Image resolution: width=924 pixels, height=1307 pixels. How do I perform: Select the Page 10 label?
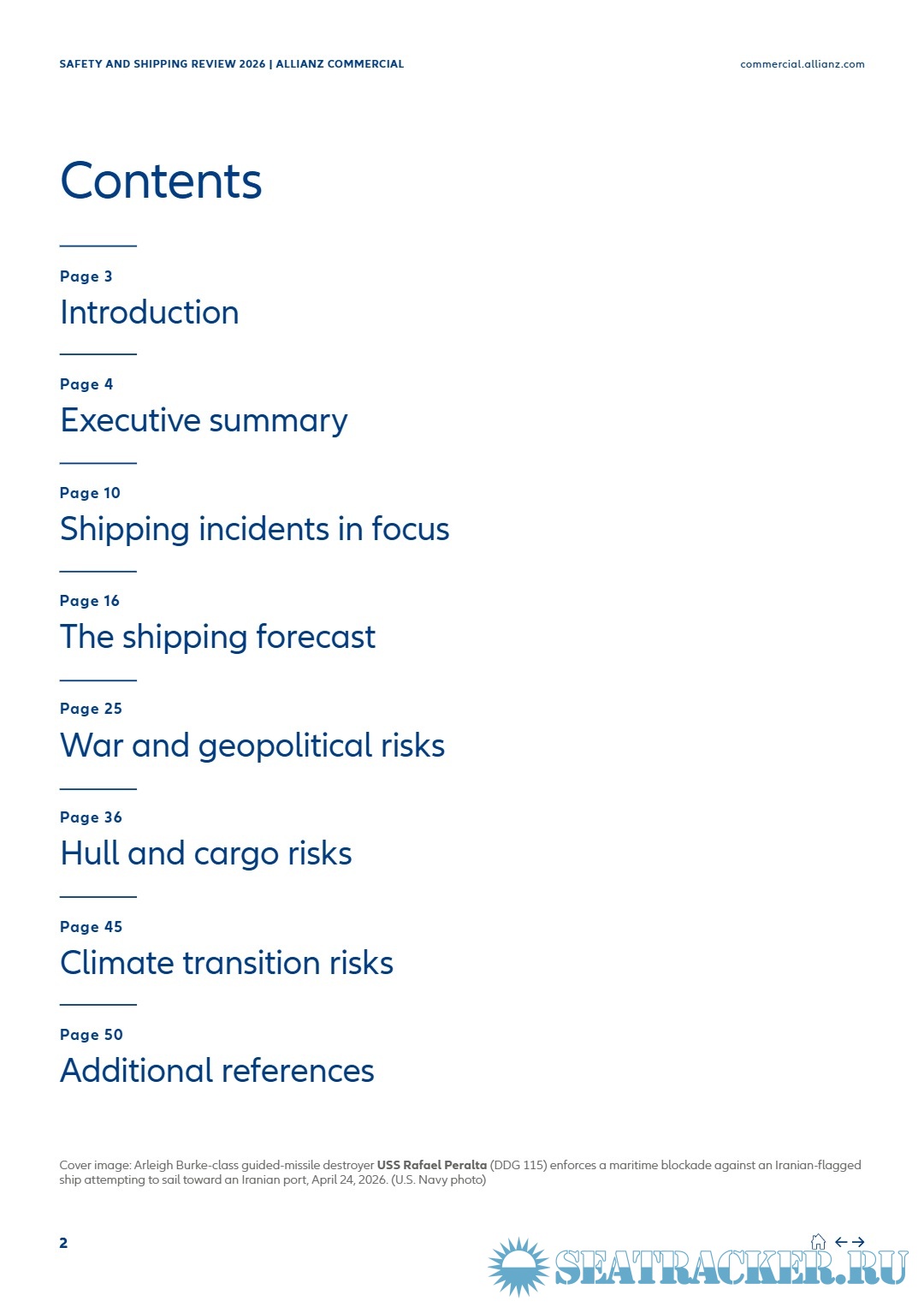(x=90, y=493)
